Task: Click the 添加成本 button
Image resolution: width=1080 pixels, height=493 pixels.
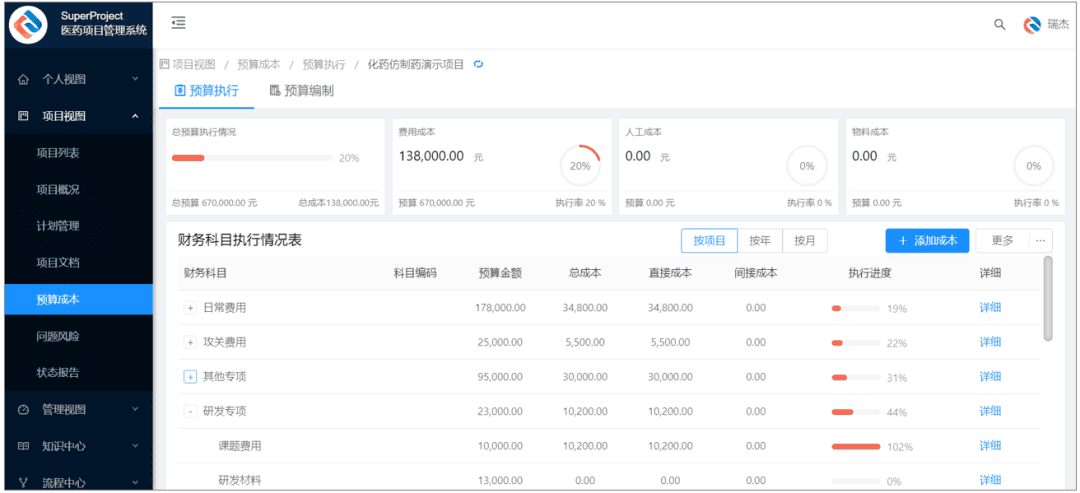Action: click(927, 240)
